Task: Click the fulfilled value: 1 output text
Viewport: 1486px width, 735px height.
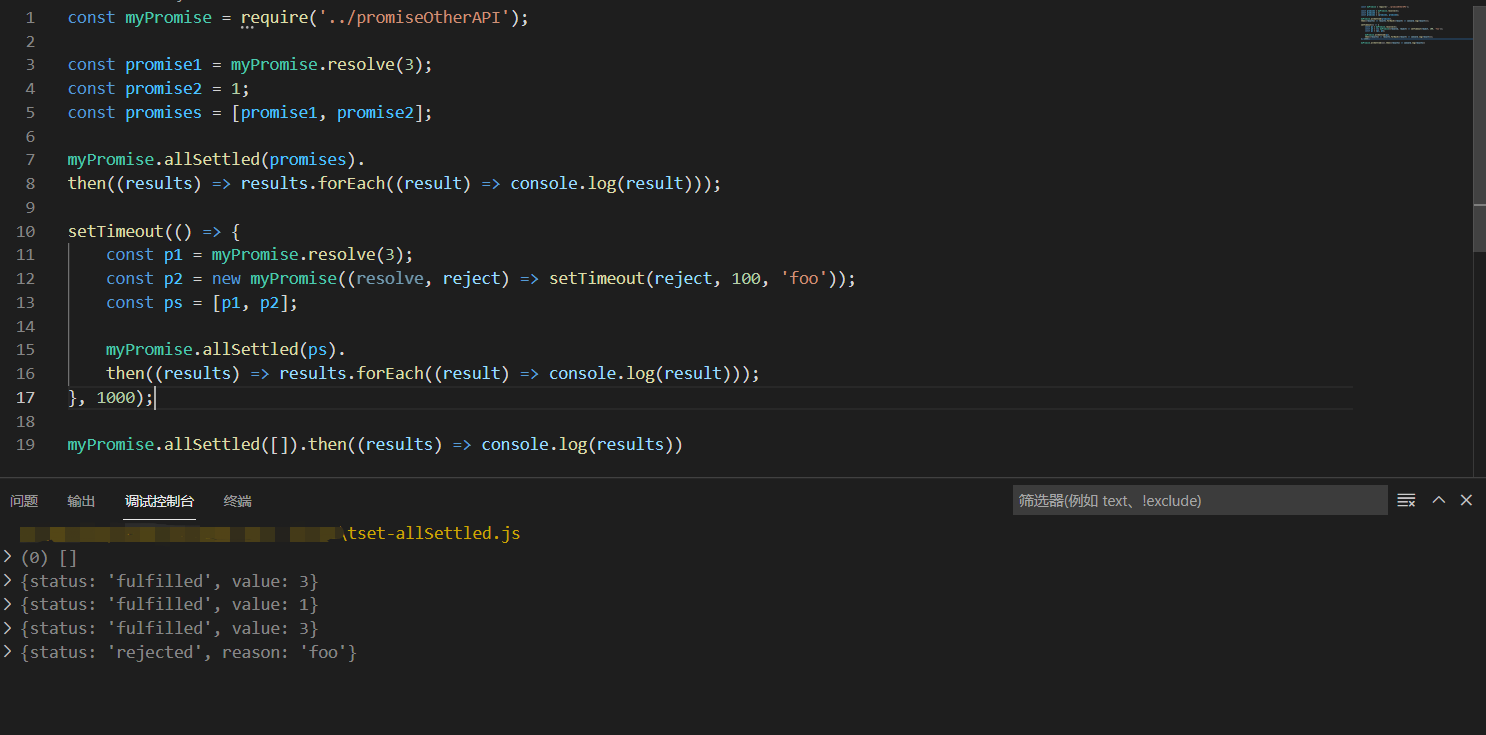Action: click(x=169, y=605)
